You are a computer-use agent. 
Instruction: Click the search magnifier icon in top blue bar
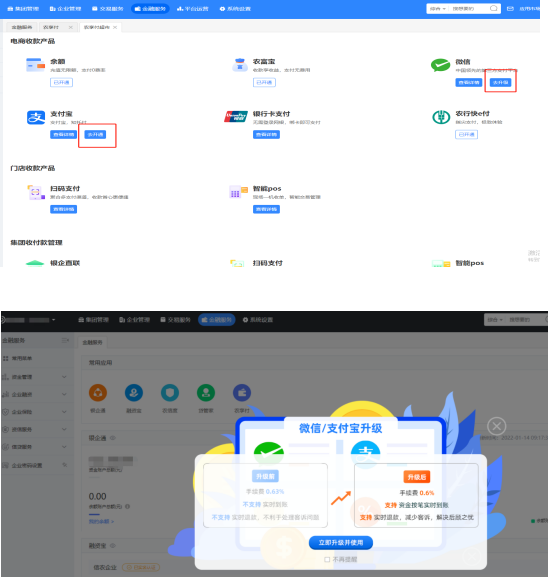coord(494,8)
